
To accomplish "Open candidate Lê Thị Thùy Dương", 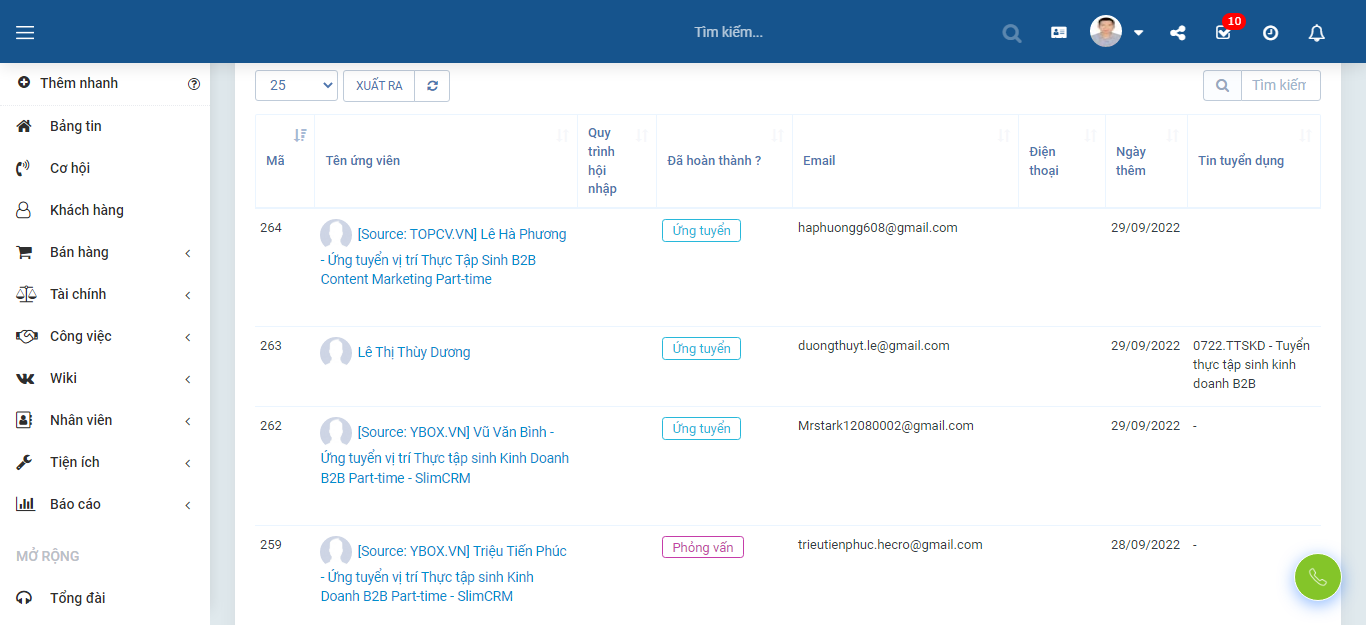I will coord(414,352).
